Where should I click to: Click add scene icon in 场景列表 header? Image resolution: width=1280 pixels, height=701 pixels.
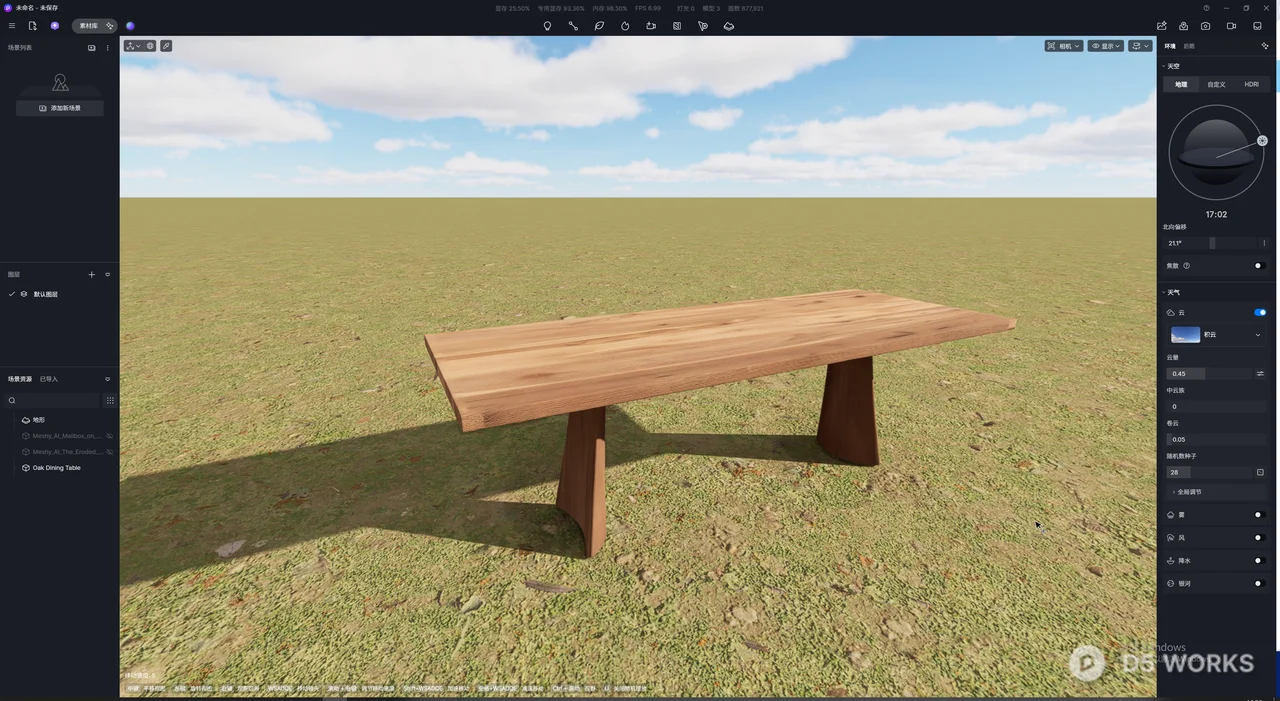coord(92,48)
